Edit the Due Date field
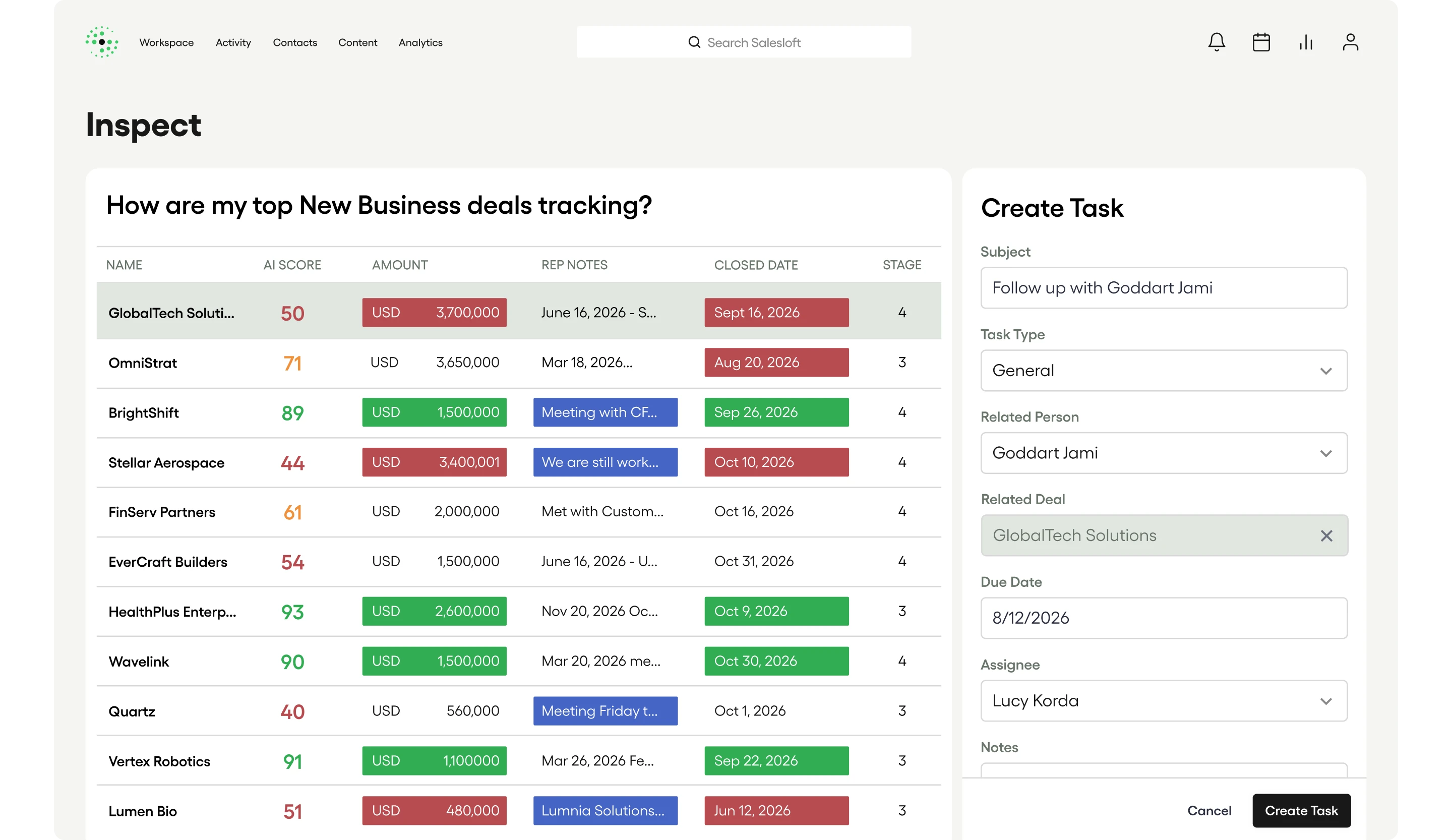 (x=1164, y=618)
